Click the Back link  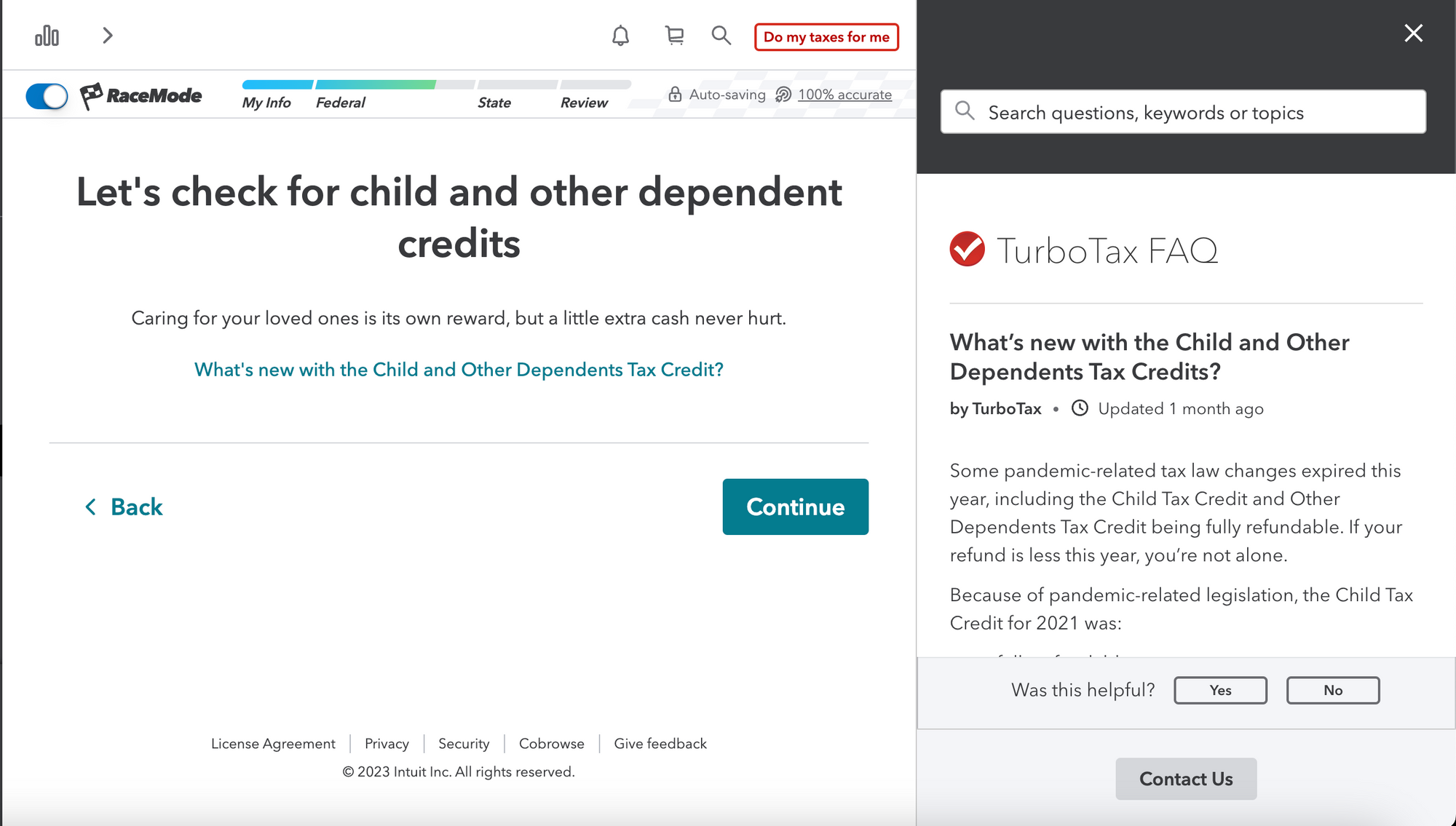point(123,507)
